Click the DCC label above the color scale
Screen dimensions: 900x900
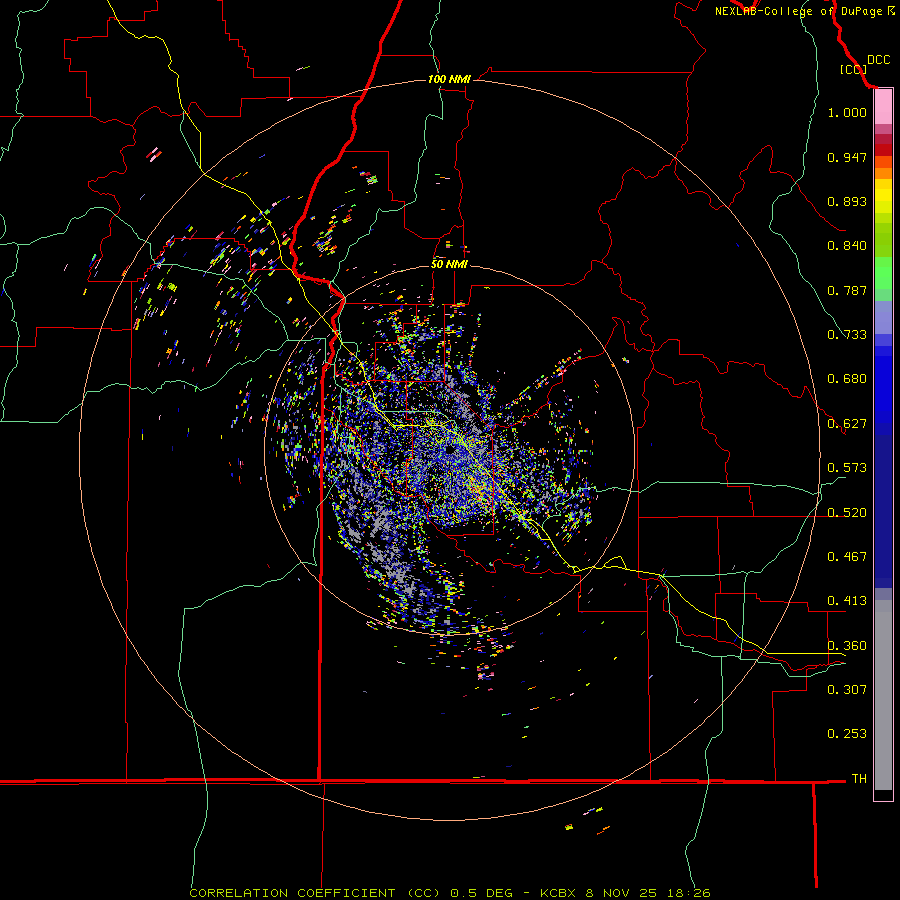coord(878,60)
